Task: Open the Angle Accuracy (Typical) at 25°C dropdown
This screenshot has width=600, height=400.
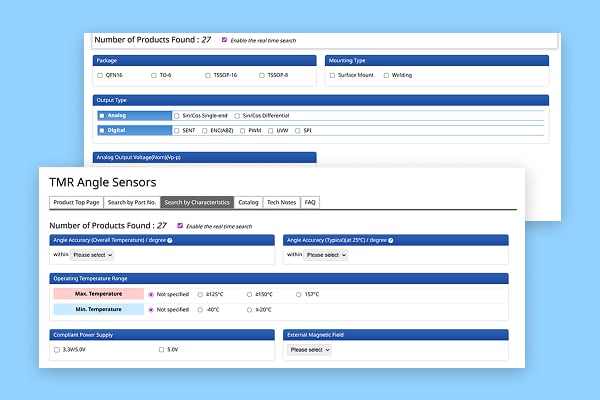Action: pyautogui.click(x=325, y=255)
